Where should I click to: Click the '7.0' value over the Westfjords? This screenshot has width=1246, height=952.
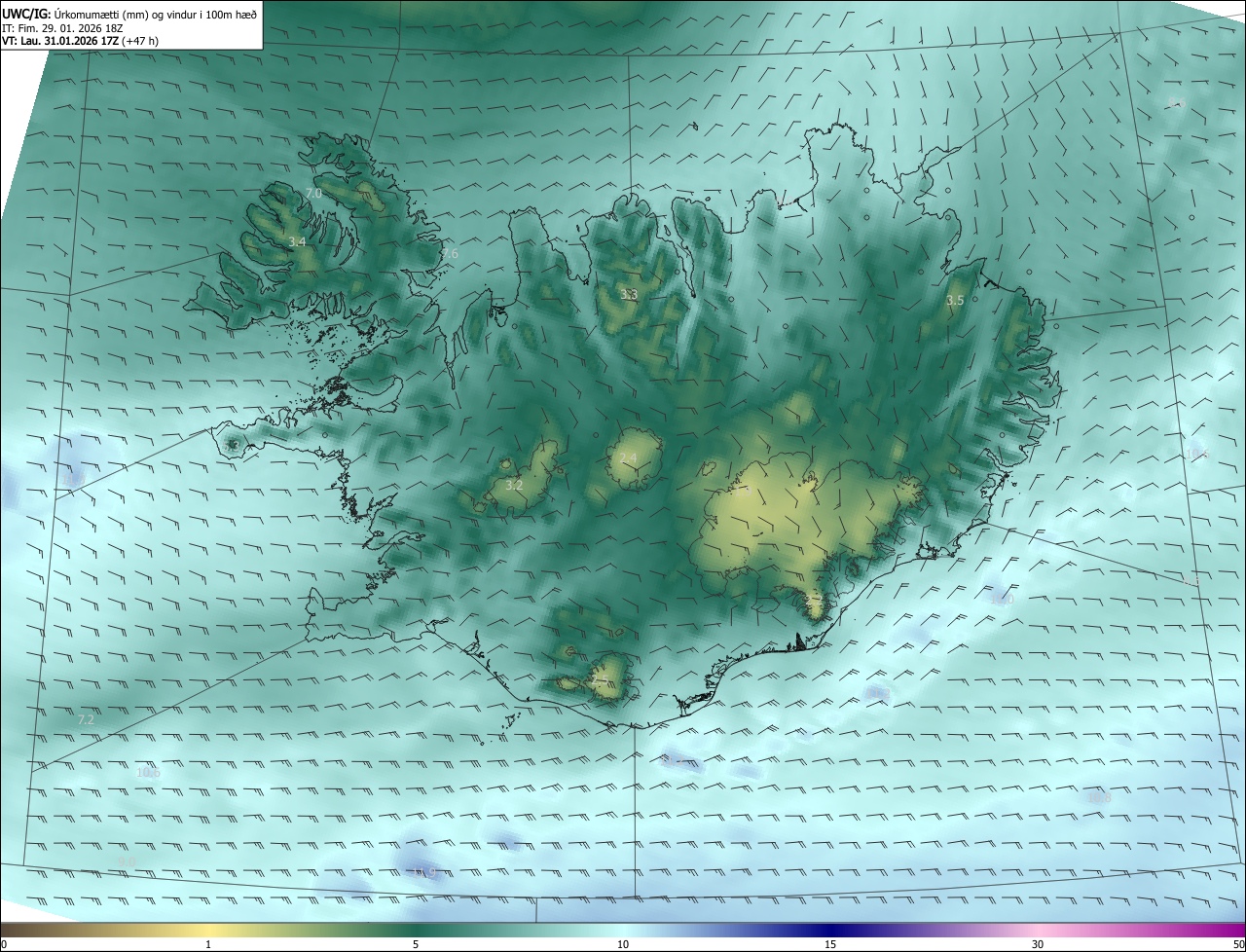(x=313, y=194)
